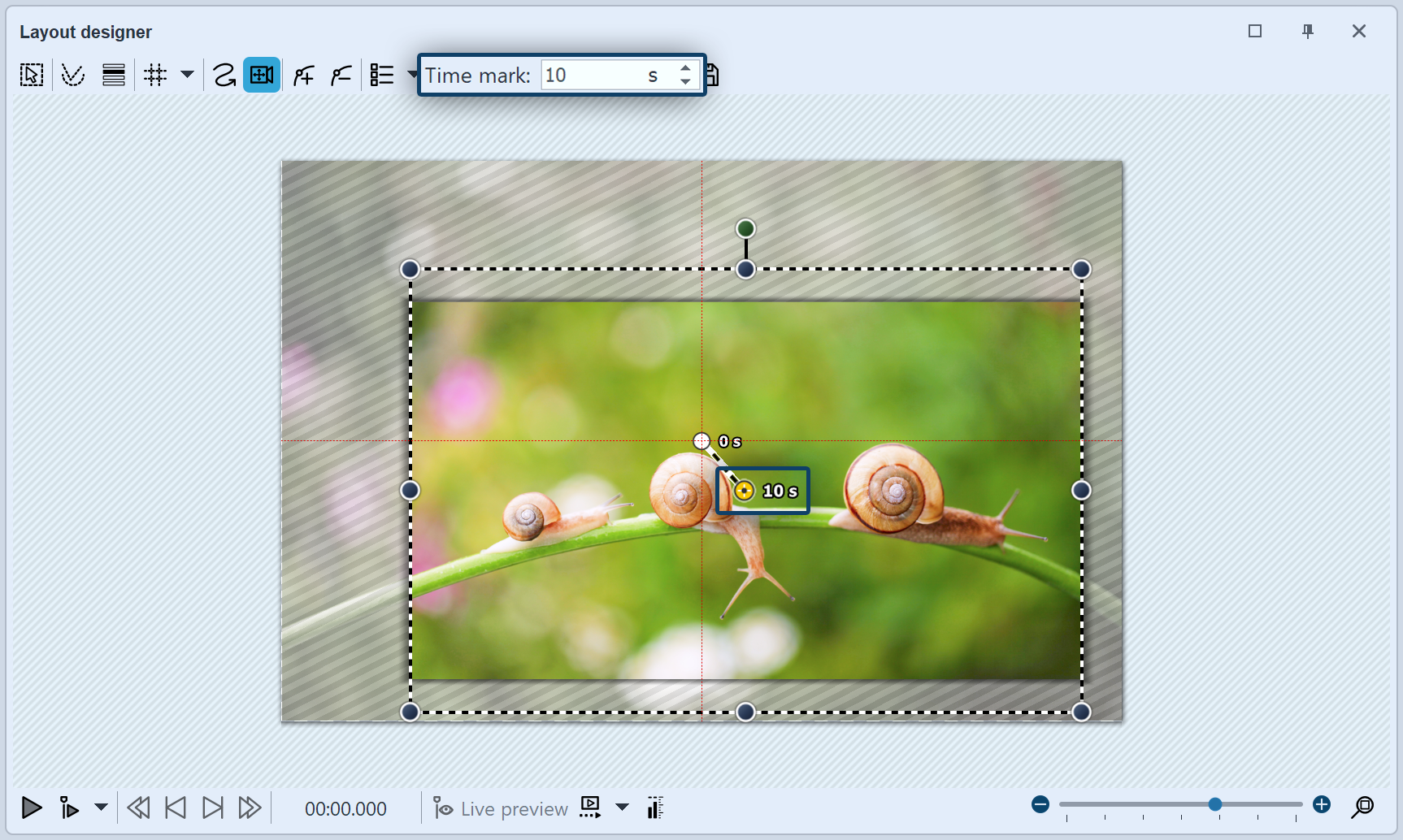This screenshot has height=840, width=1403.
Task: Save the current layout settings
Action: (713, 74)
